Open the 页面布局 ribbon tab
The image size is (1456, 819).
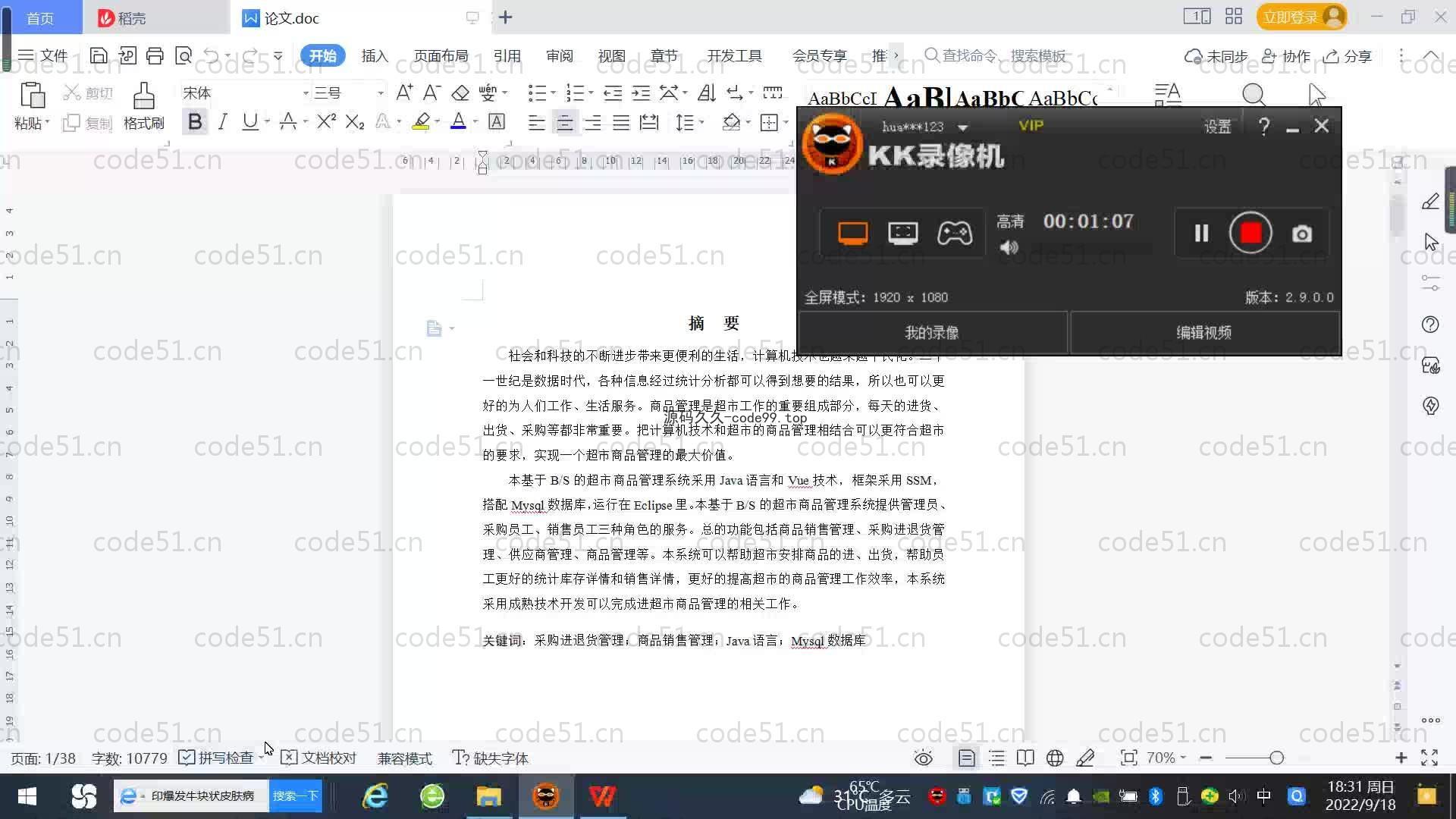(441, 55)
